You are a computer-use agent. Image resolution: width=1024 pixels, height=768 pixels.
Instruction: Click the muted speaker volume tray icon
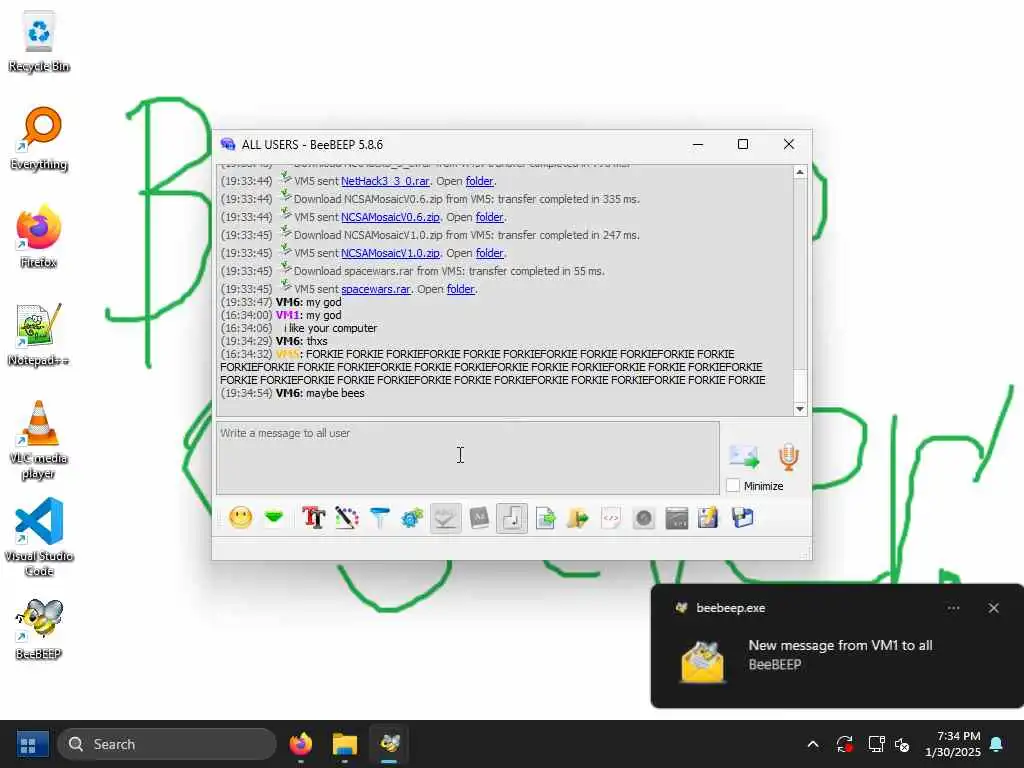tap(902, 744)
